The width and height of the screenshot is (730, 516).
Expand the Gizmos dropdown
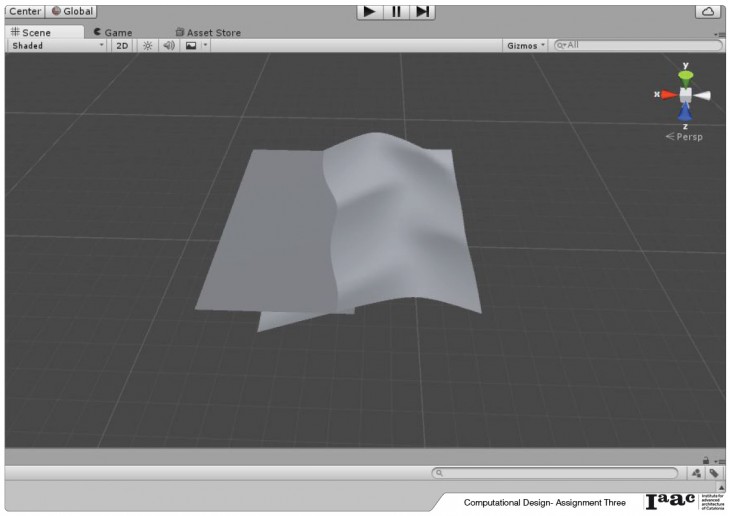526,46
